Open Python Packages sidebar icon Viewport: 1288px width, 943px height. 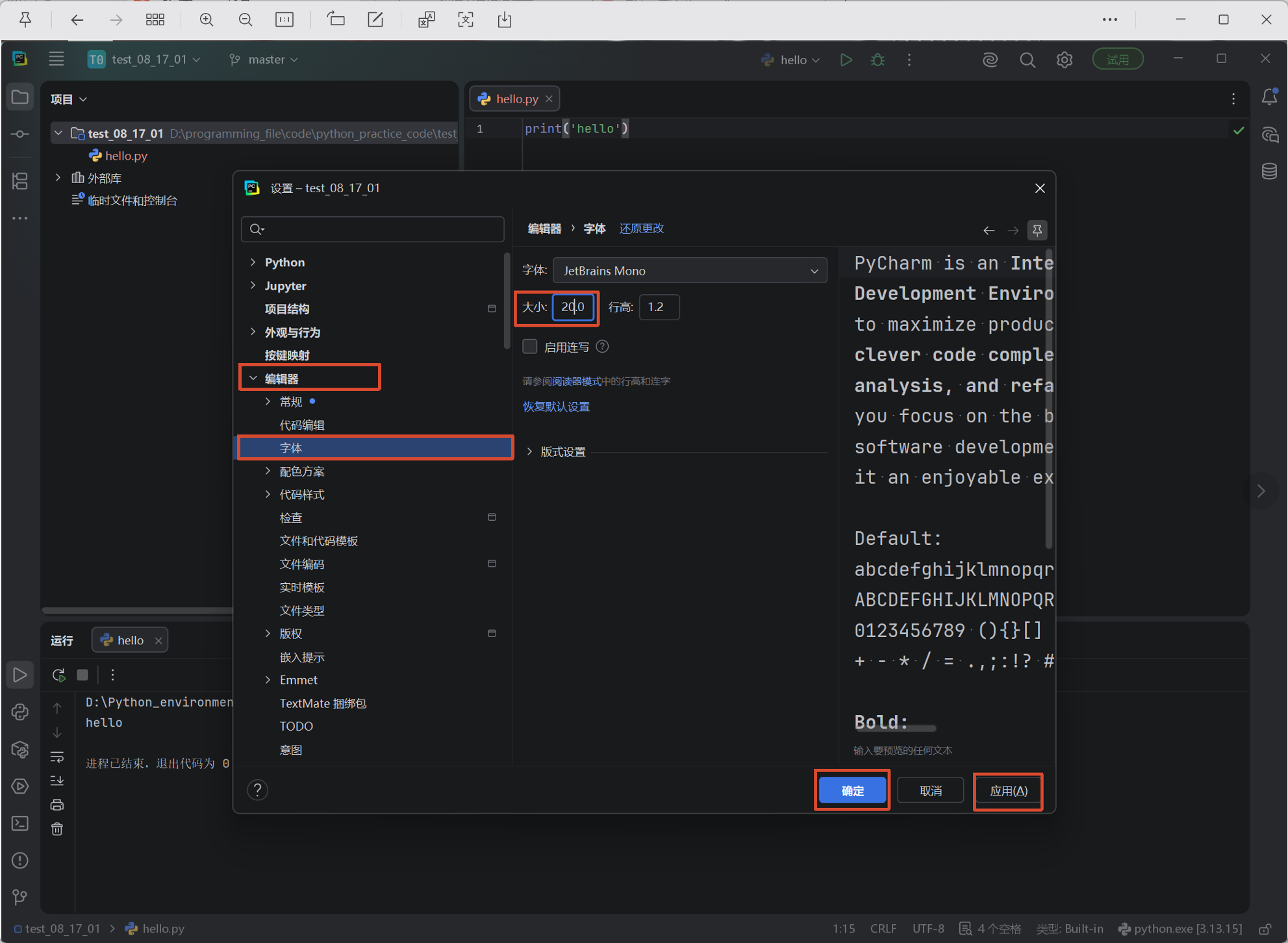20,749
